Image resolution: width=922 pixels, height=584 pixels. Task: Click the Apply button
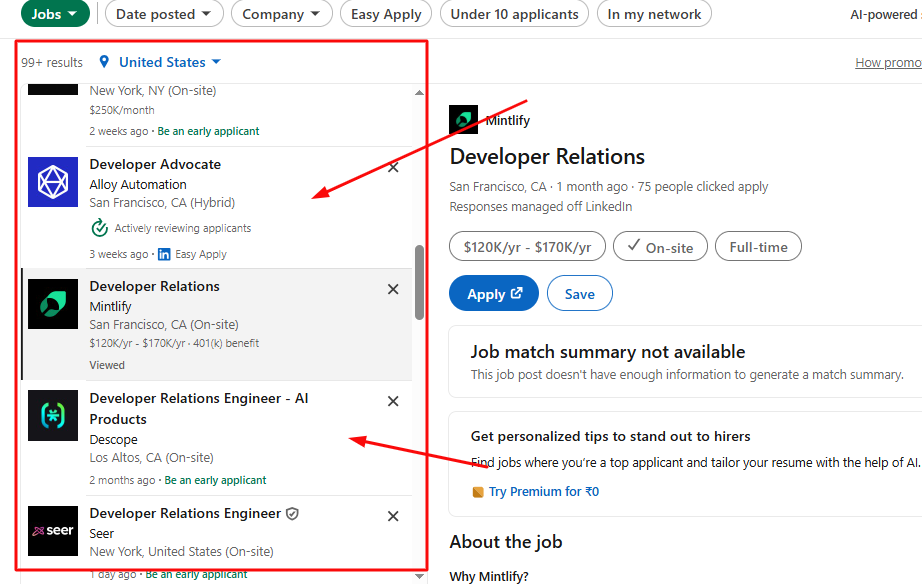[494, 293]
